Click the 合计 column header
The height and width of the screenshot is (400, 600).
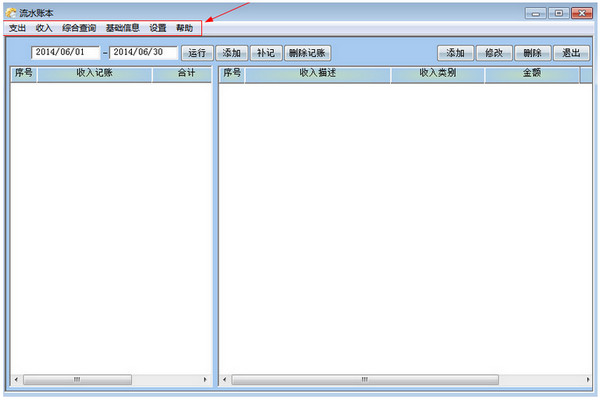183,74
